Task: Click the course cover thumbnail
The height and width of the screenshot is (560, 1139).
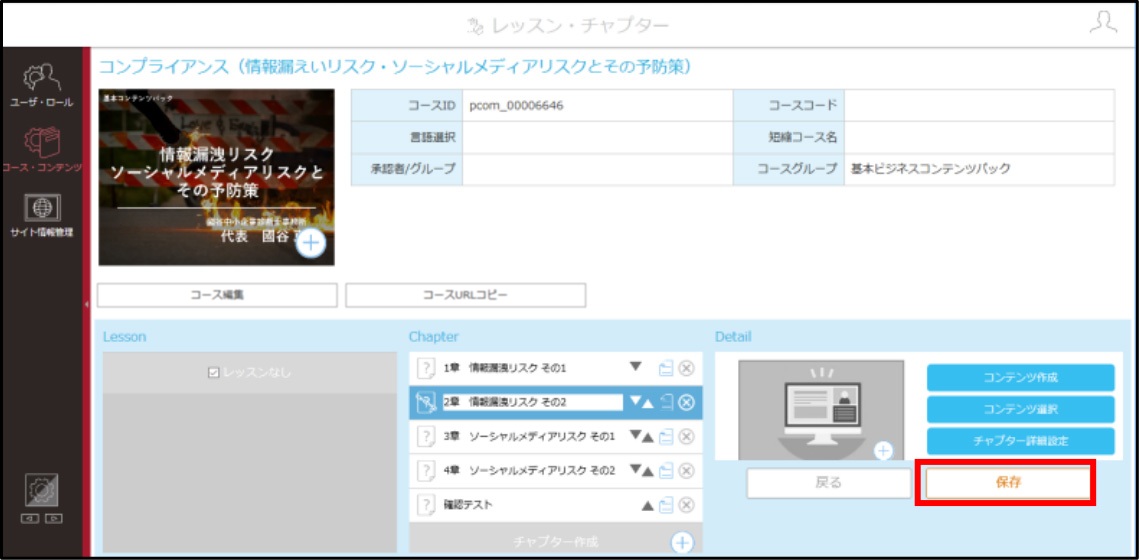Action: click(216, 177)
